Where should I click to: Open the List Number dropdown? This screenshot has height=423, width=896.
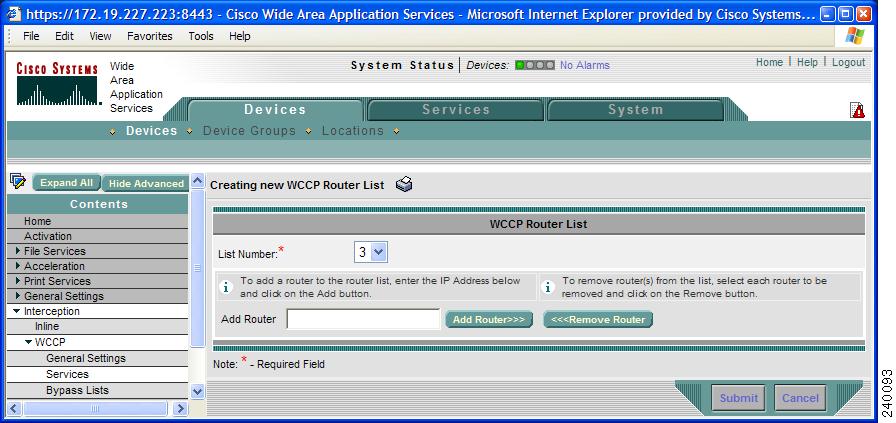click(x=371, y=252)
